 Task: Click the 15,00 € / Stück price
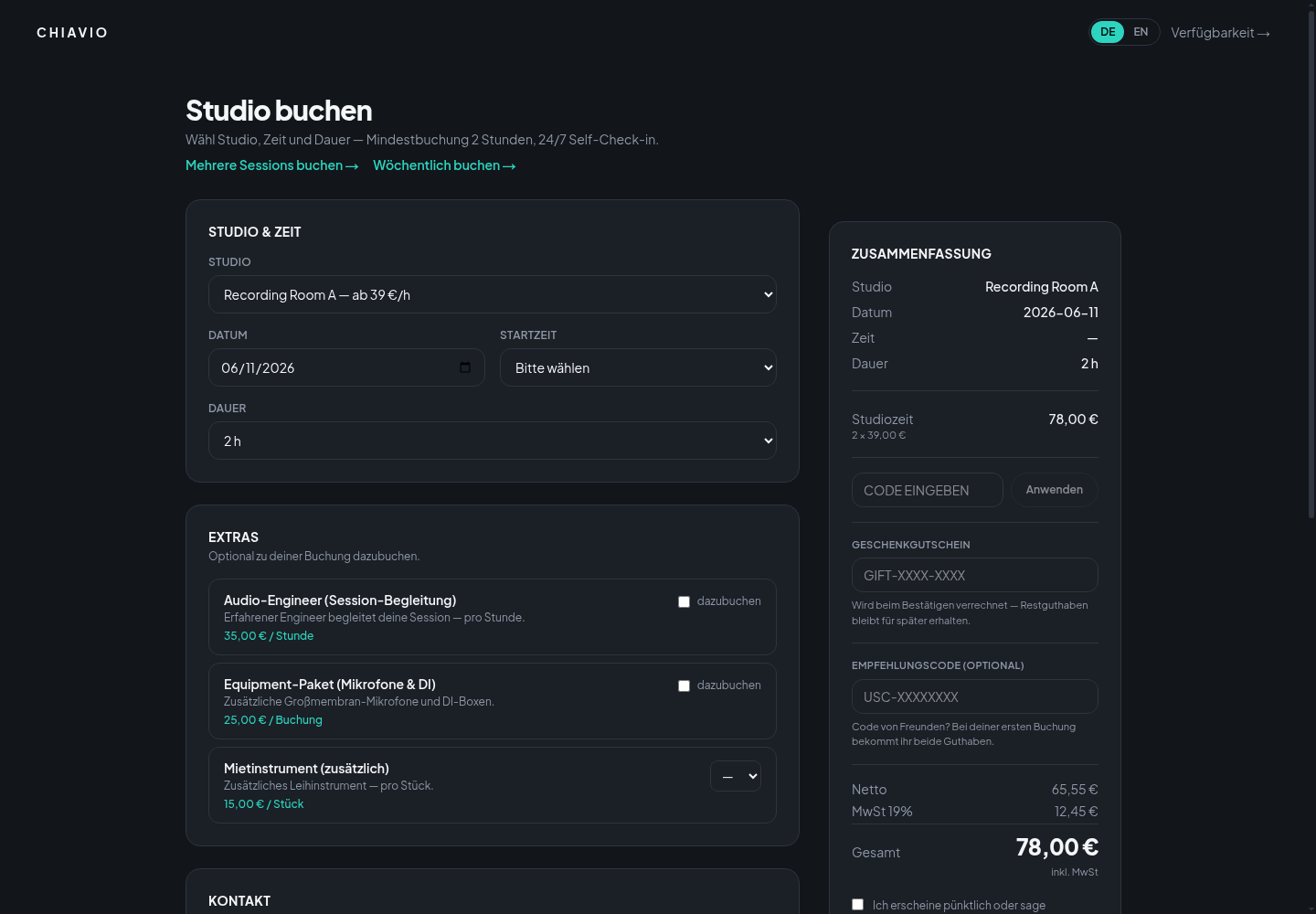click(x=264, y=804)
